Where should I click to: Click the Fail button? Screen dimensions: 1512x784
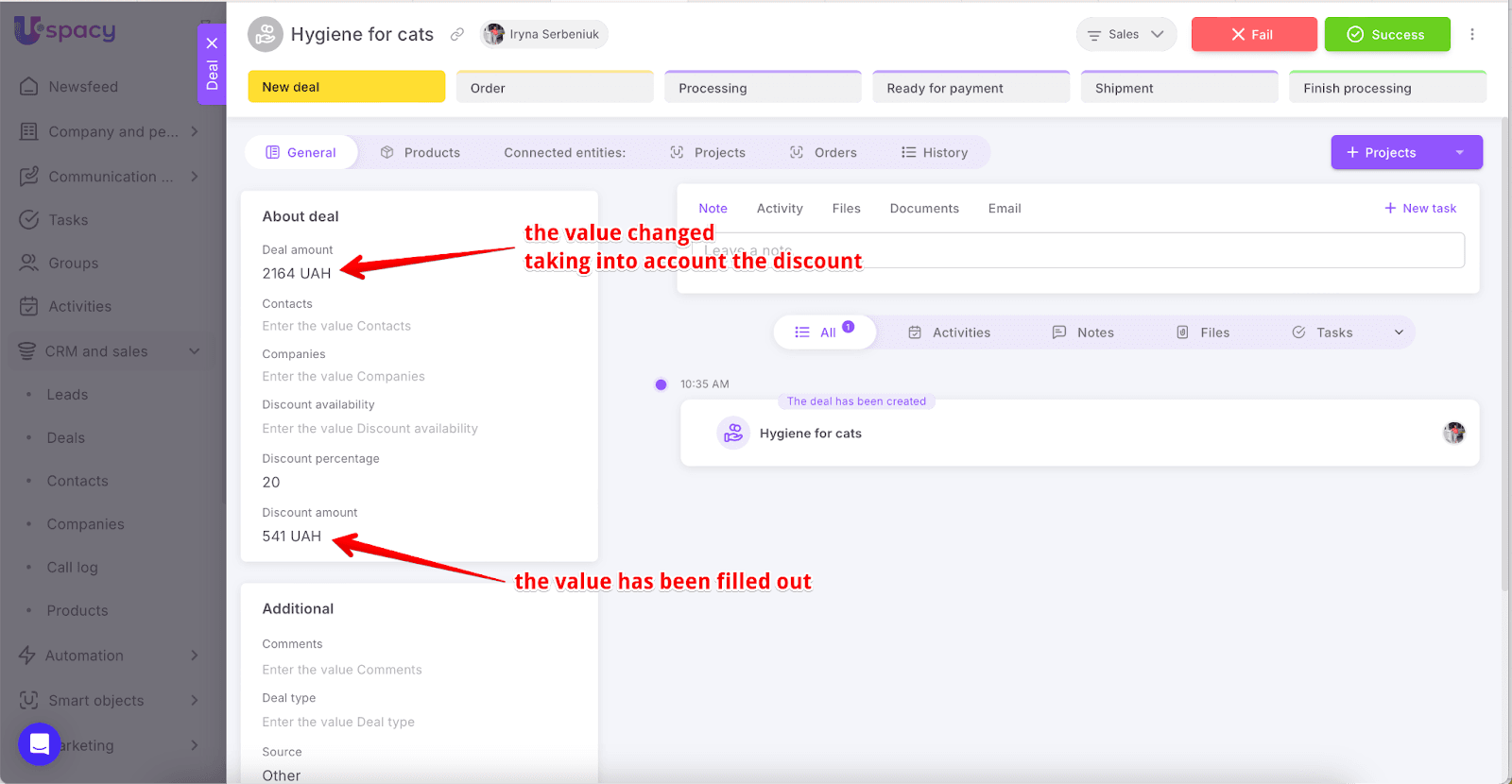1253,34
